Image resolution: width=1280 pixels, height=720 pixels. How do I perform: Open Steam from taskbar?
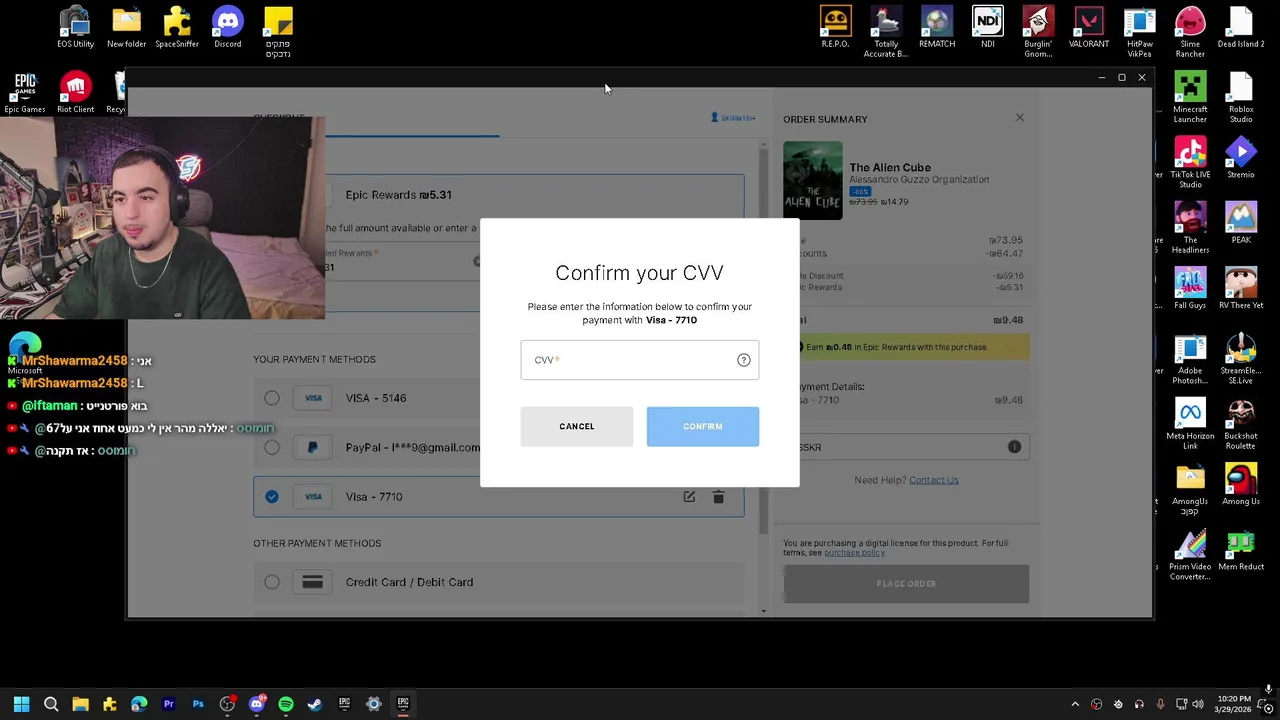click(x=315, y=704)
